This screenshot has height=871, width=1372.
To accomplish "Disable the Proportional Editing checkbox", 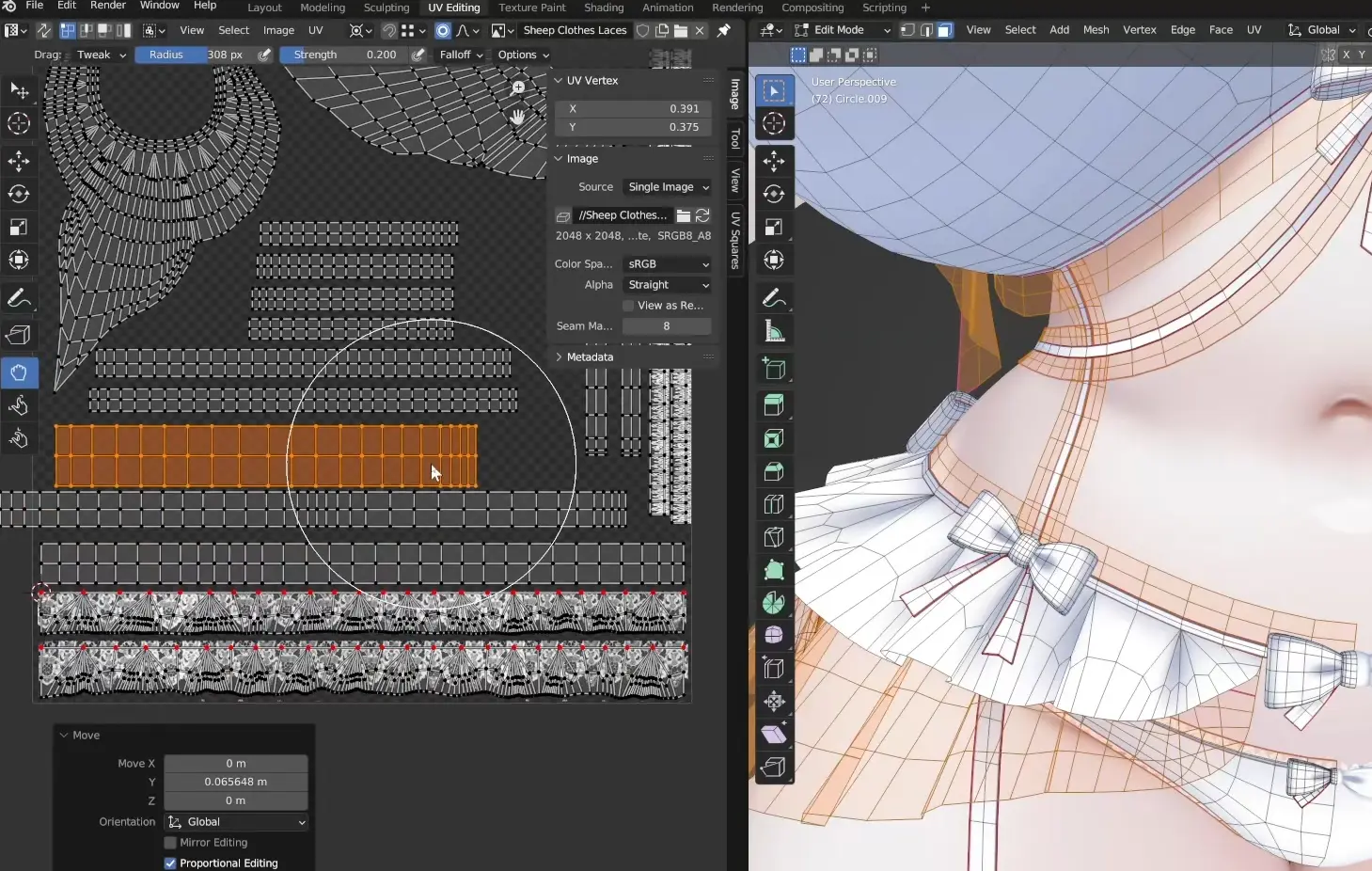I will pyautogui.click(x=170, y=863).
